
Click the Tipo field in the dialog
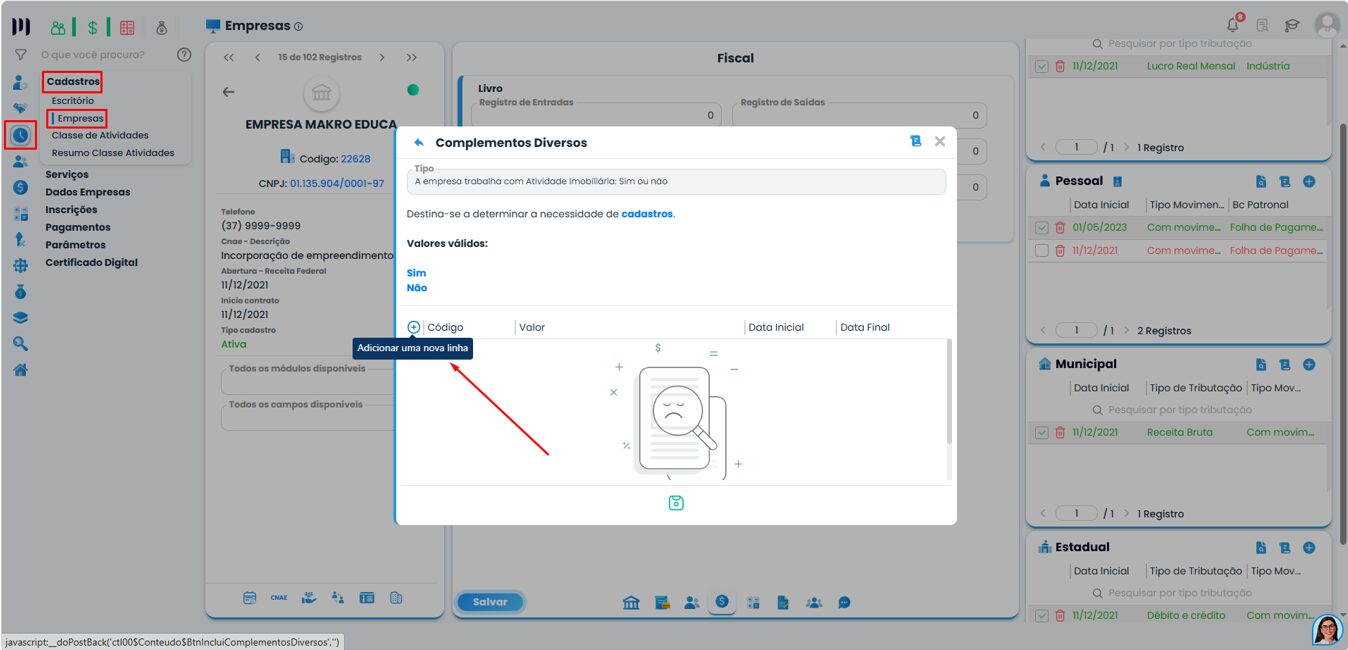tap(676, 181)
